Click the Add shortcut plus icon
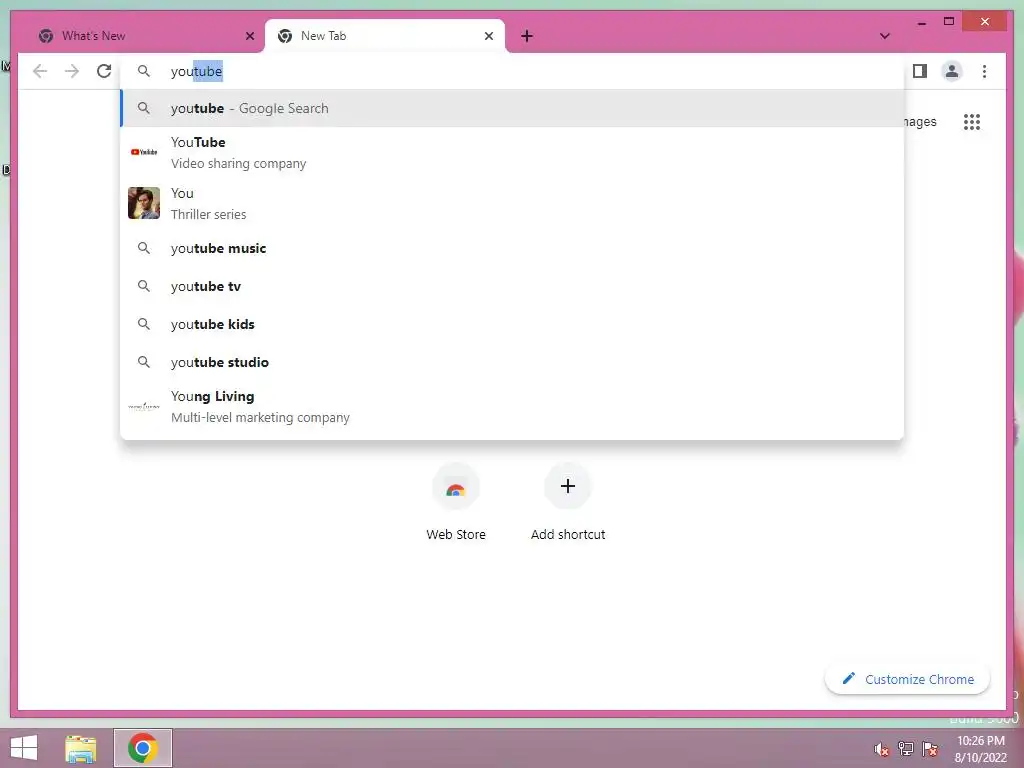The height and width of the screenshot is (768, 1024). (568, 486)
